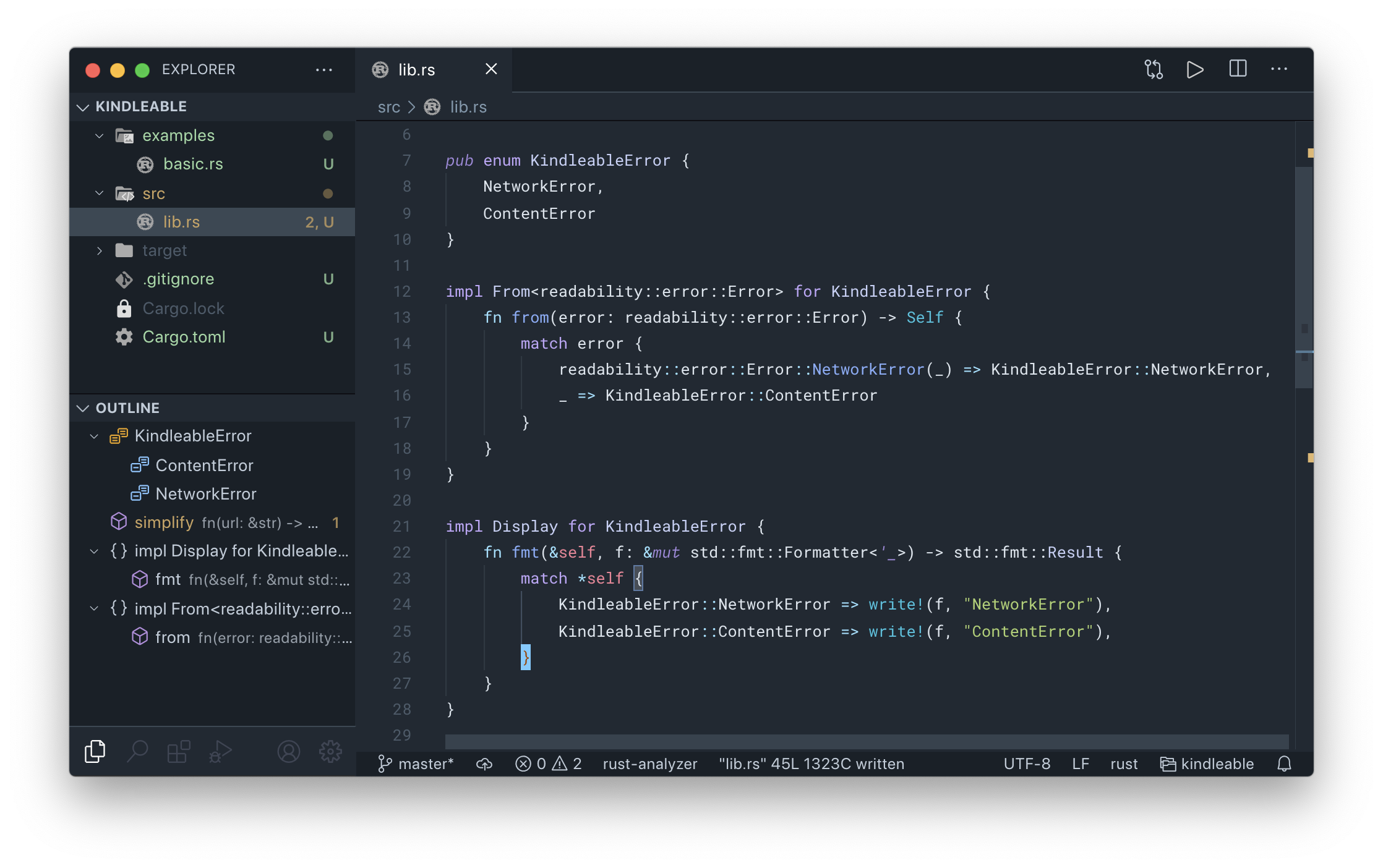Click the errors and warnings count

coord(548,764)
